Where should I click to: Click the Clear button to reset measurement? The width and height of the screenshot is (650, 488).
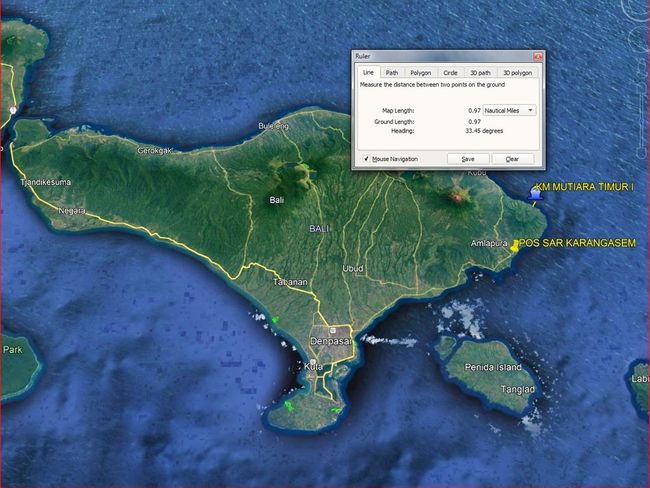(x=512, y=159)
